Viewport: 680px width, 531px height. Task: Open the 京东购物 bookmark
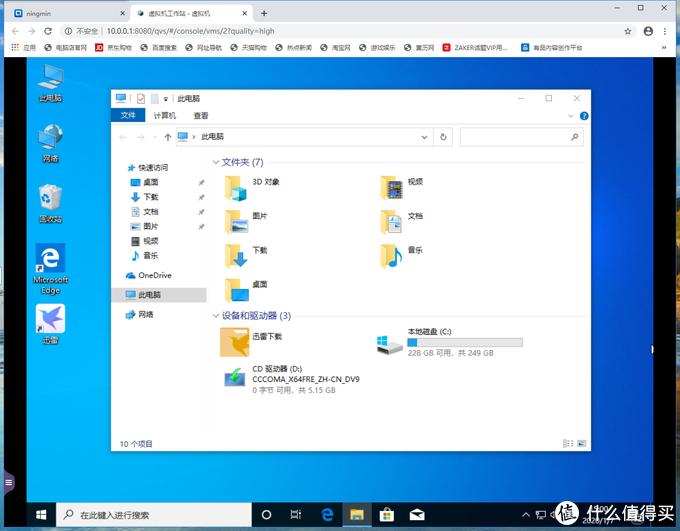[114, 48]
